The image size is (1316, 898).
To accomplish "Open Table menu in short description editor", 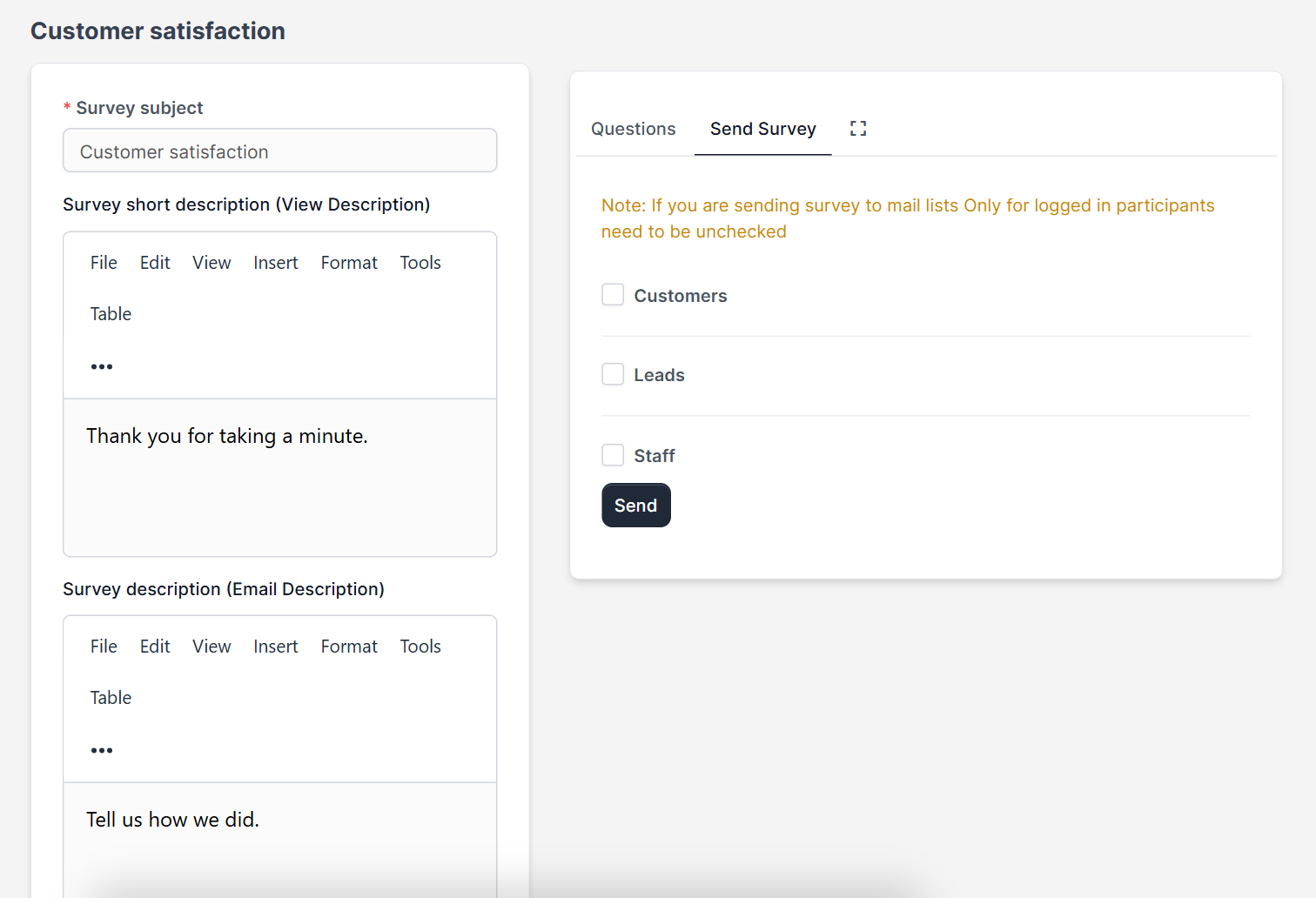I will (x=111, y=314).
